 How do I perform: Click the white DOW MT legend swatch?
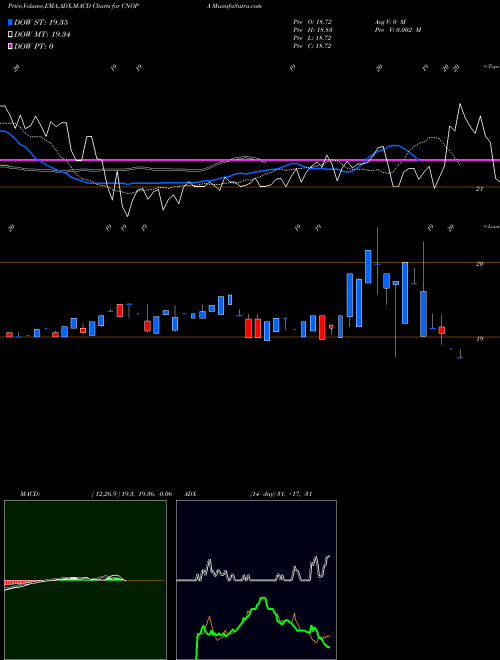tap(10, 35)
